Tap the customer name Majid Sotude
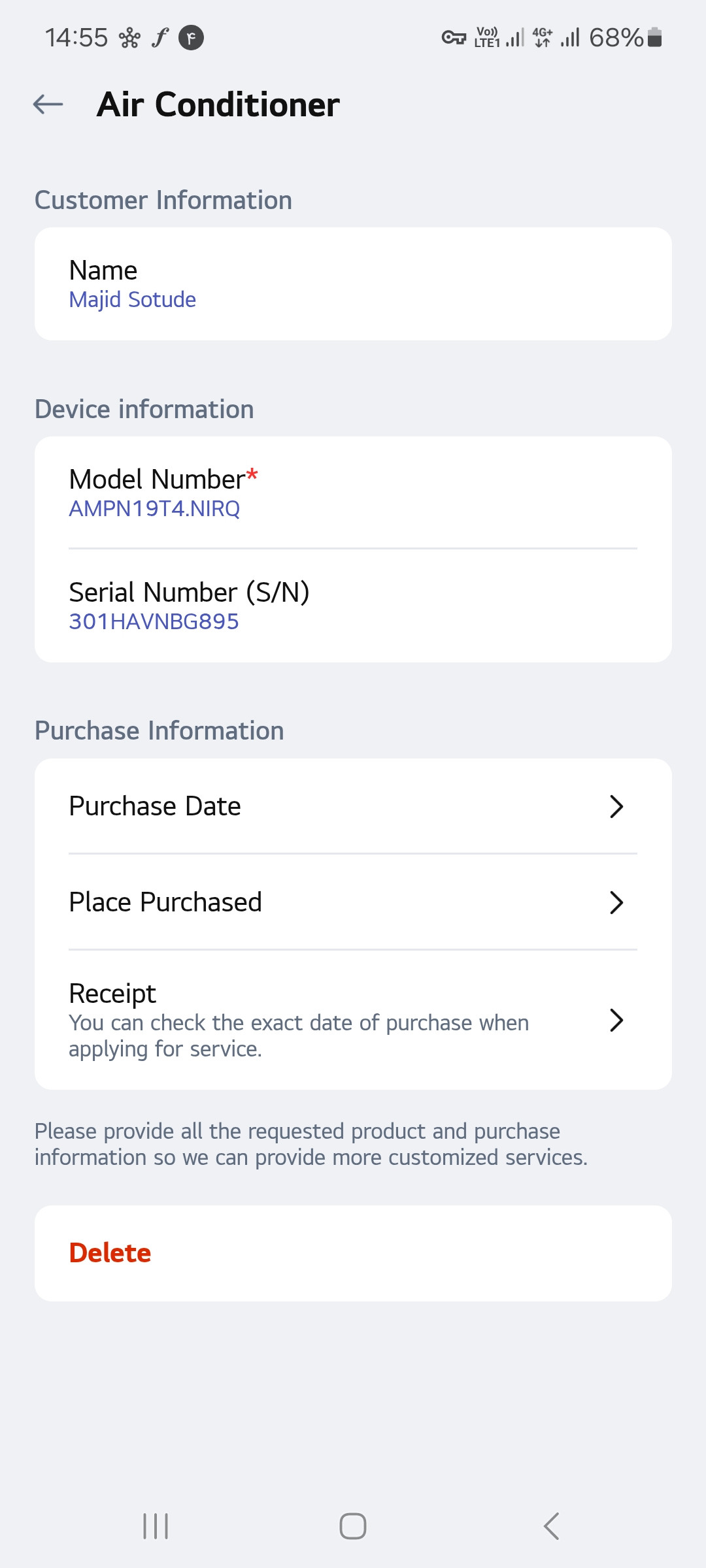 (133, 299)
